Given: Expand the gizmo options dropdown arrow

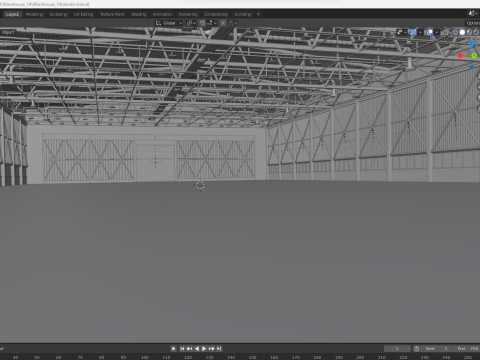Looking at the screenshot, I should 420,32.
